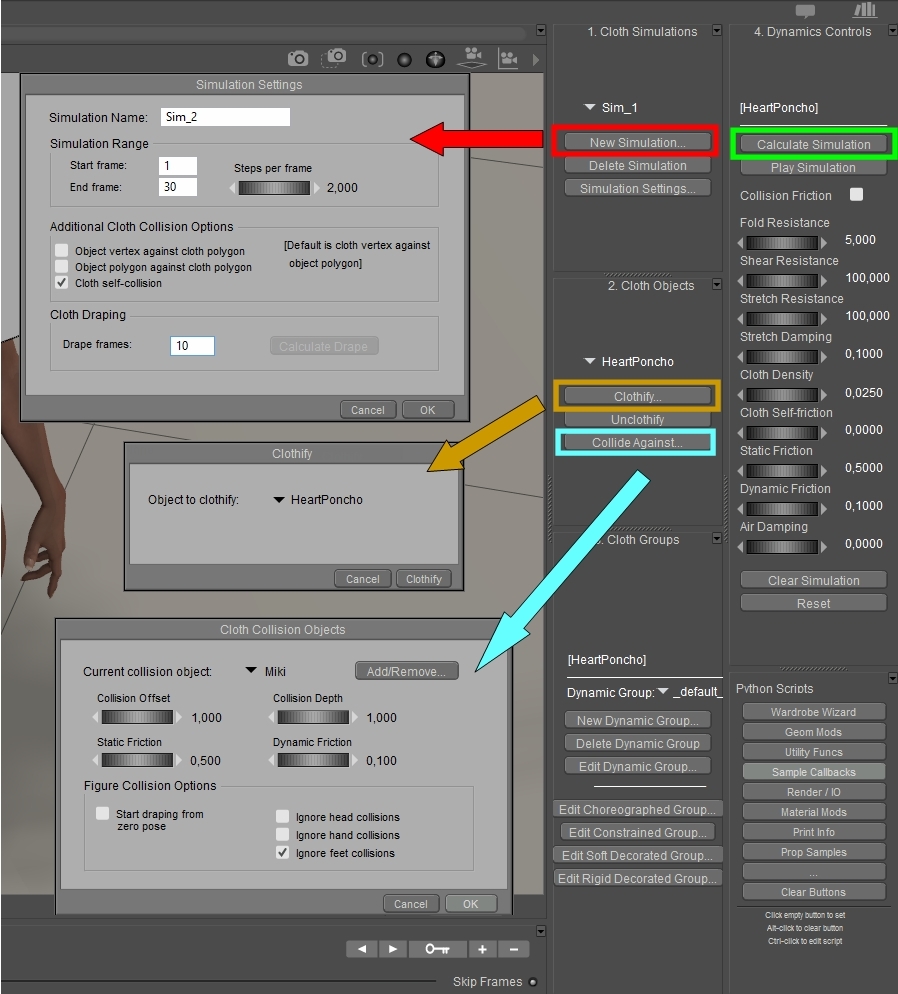Click the Simulation Name field
The height and width of the screenshot is (994, 898).
225,117
